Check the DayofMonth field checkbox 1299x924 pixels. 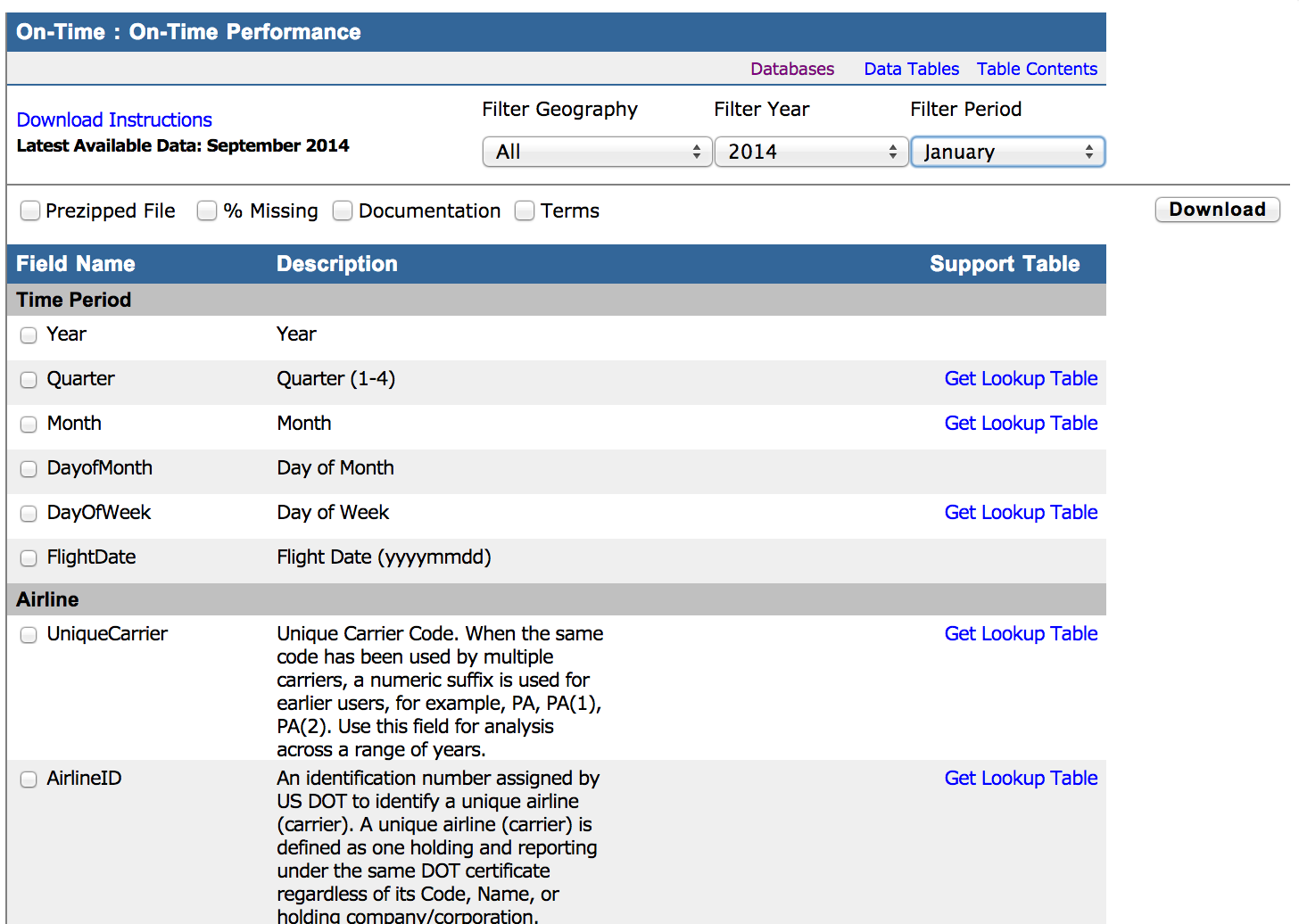pyautogui.click(x=29, y=468)
